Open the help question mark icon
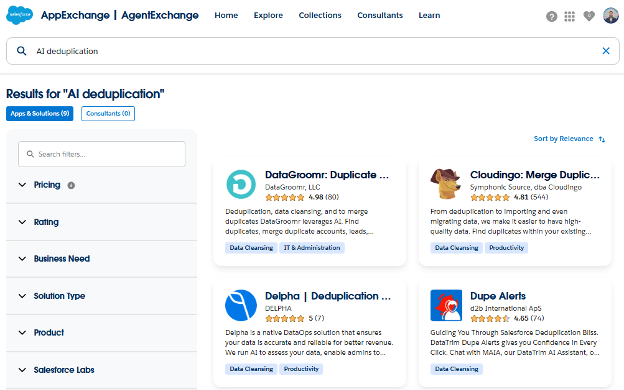Screen dimensions: 624x390 [552, 16]
